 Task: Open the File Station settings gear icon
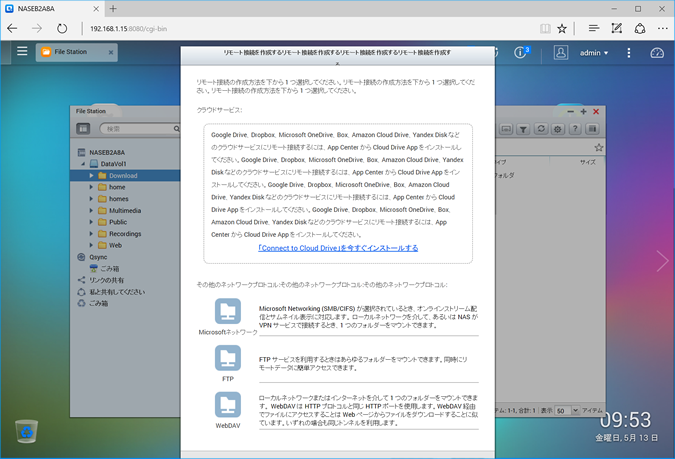click(x=558, y=129)
